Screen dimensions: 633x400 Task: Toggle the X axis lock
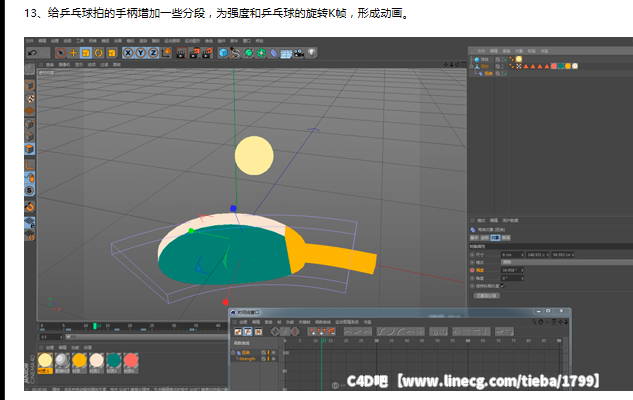pyautogui.click(x=128, y=53)
